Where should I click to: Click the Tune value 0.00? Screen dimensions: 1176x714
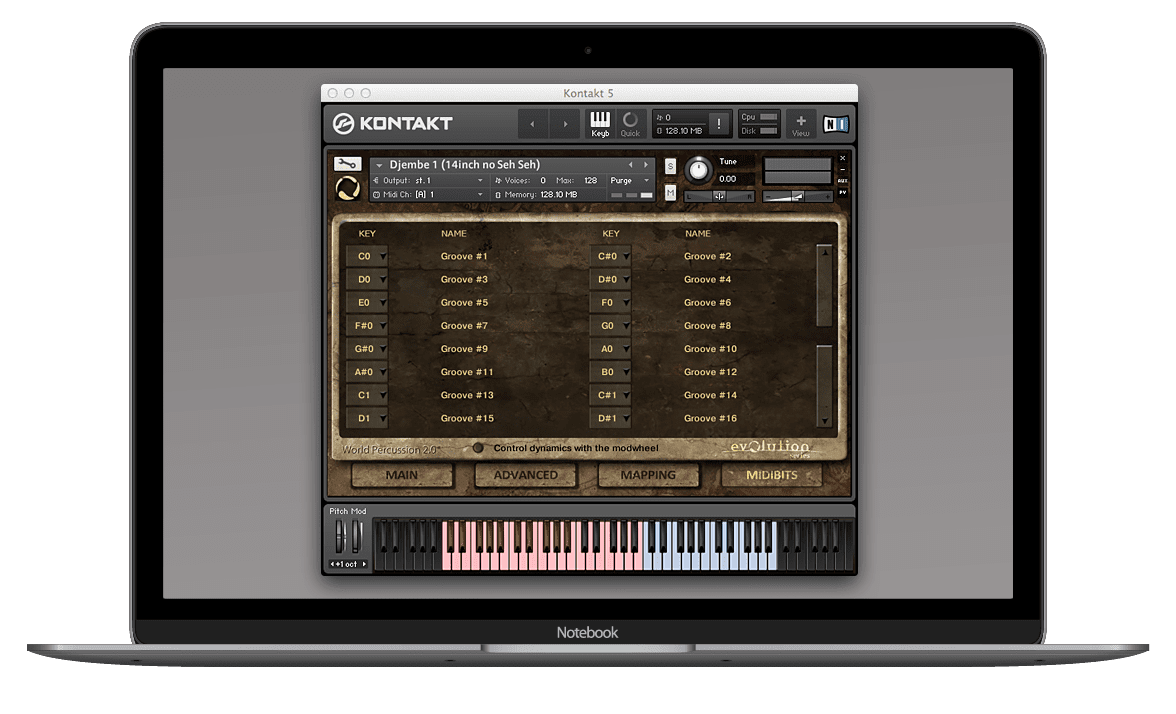pos(728,179)
